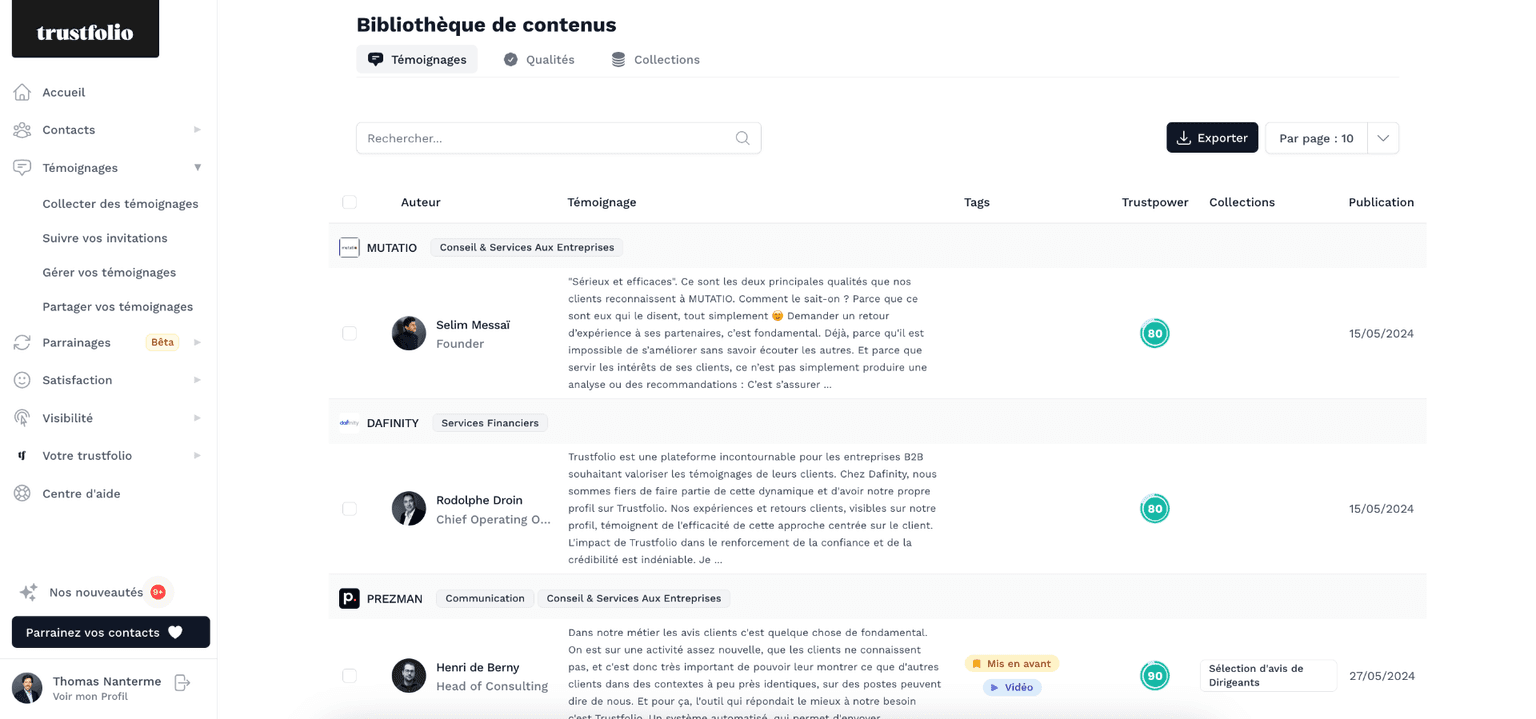The height and width of the screenshot is (719, 1536).
Task: Click the Exporter button
Action: pyautogui.click(x=1212, y=138)
